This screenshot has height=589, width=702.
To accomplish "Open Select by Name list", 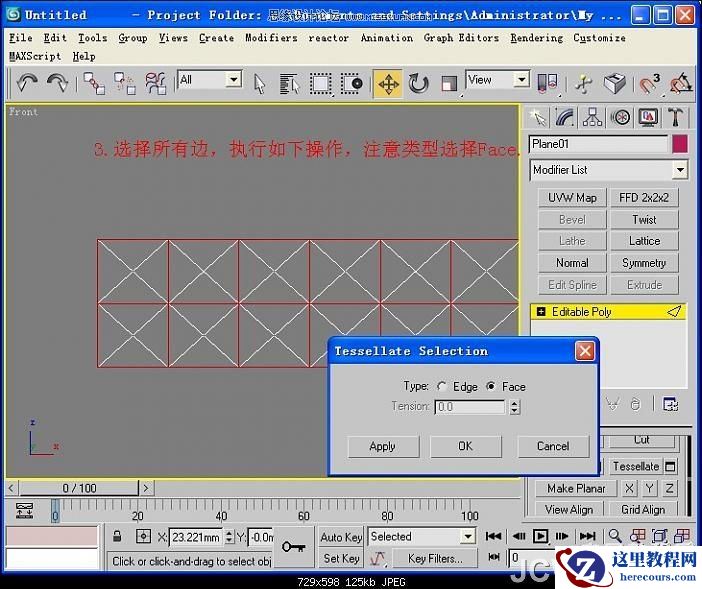I will coord(289,84).
